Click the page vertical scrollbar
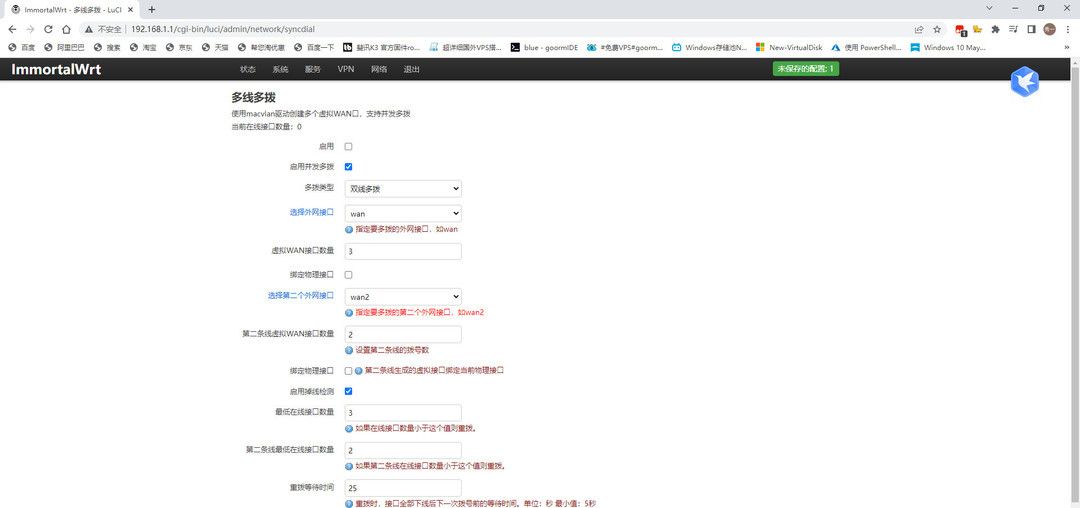 [x=1075, y=282]
